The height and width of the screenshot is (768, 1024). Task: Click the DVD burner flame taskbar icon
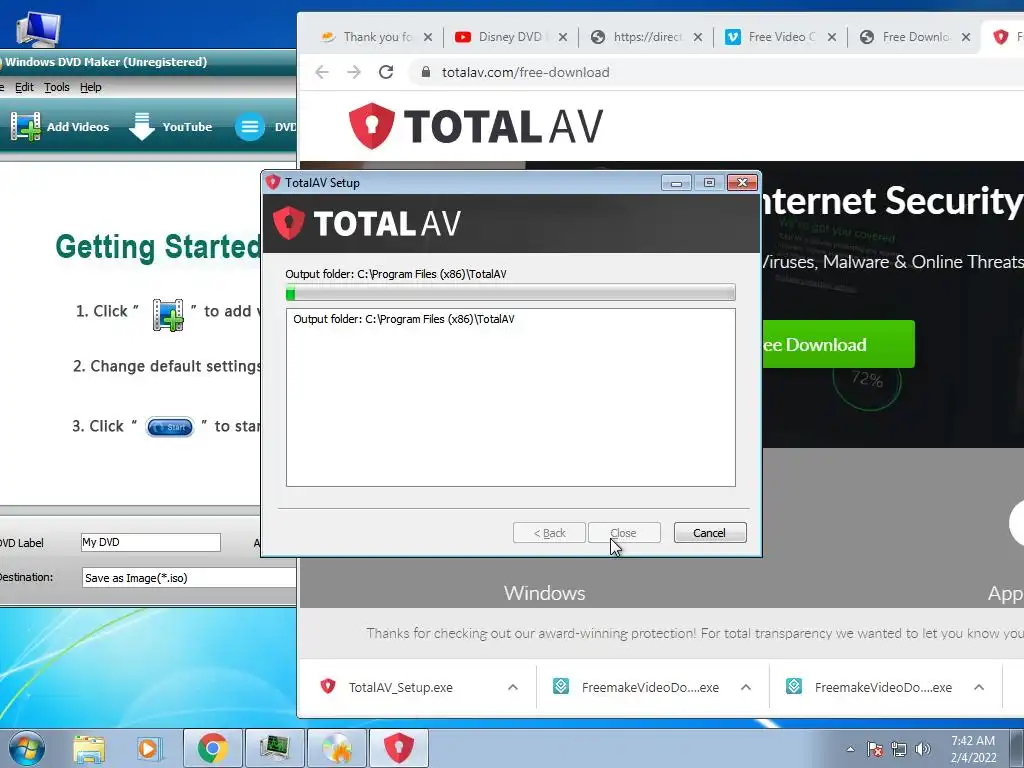pyautogui.click(x=337, y=748)
